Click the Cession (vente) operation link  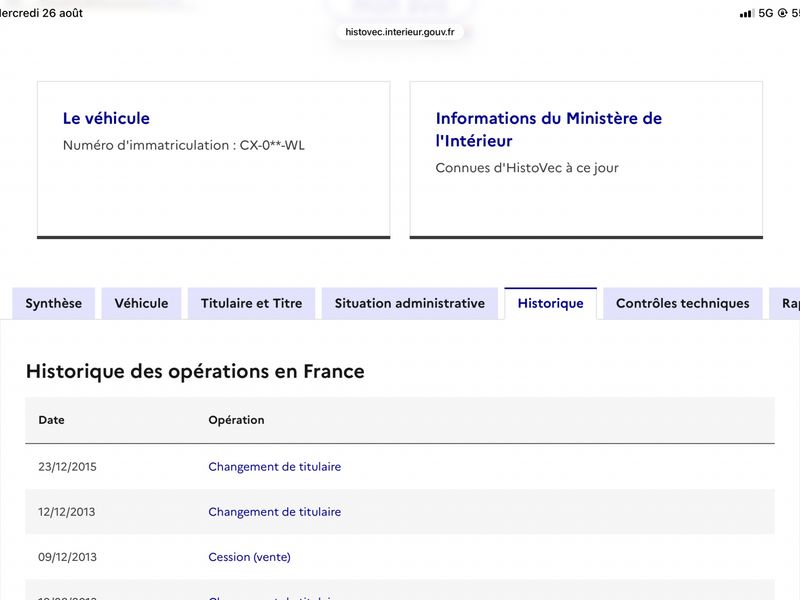[x=249, y=557]
